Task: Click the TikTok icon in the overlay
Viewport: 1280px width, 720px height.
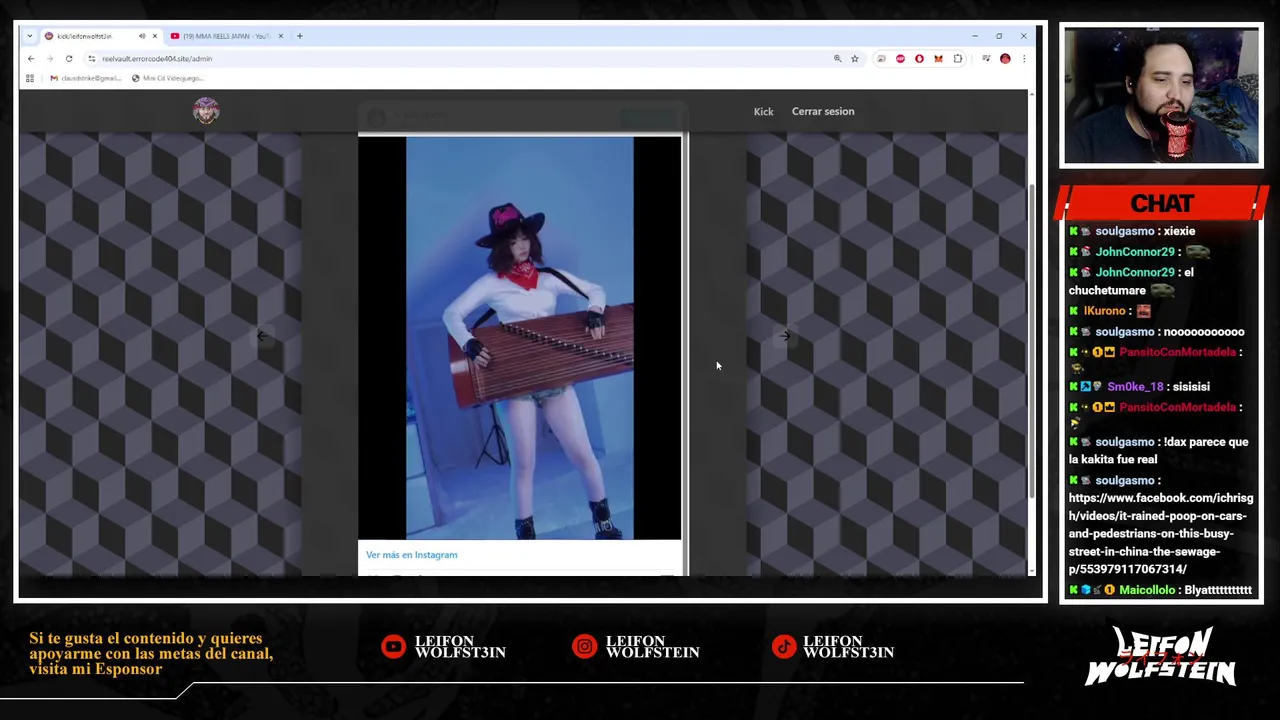Action: tap(784, 647)
